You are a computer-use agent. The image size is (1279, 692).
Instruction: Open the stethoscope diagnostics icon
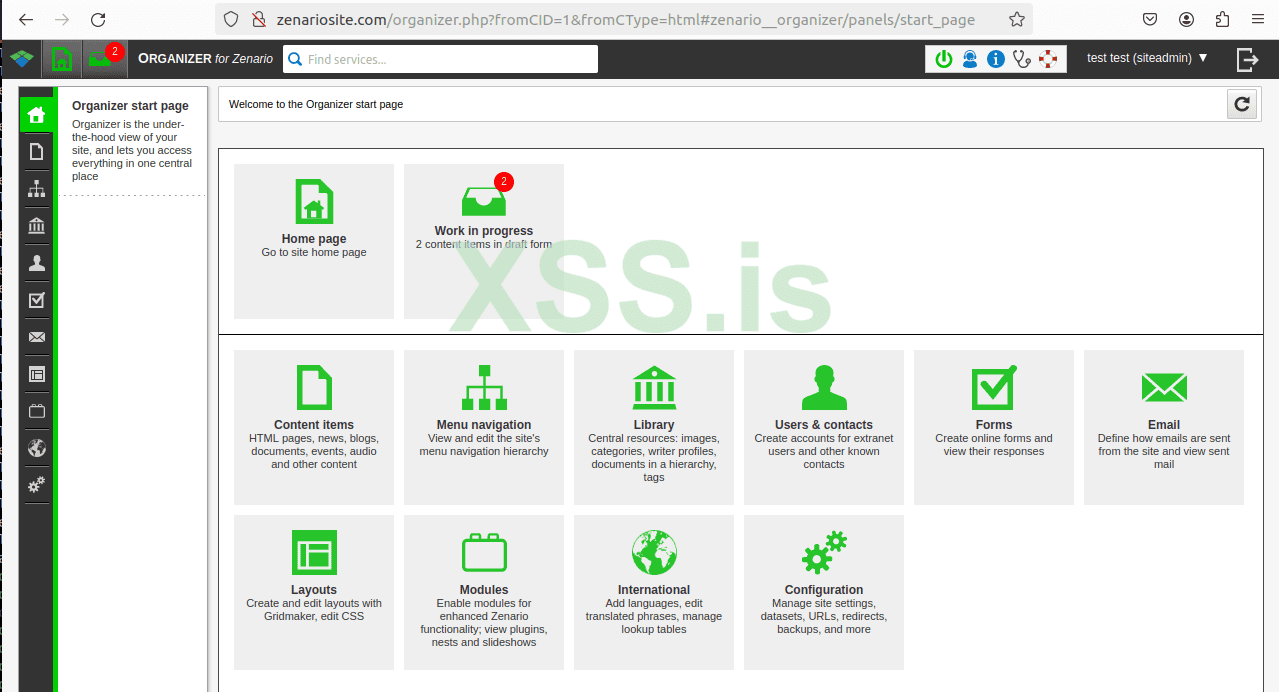[x=1021, y=59]
